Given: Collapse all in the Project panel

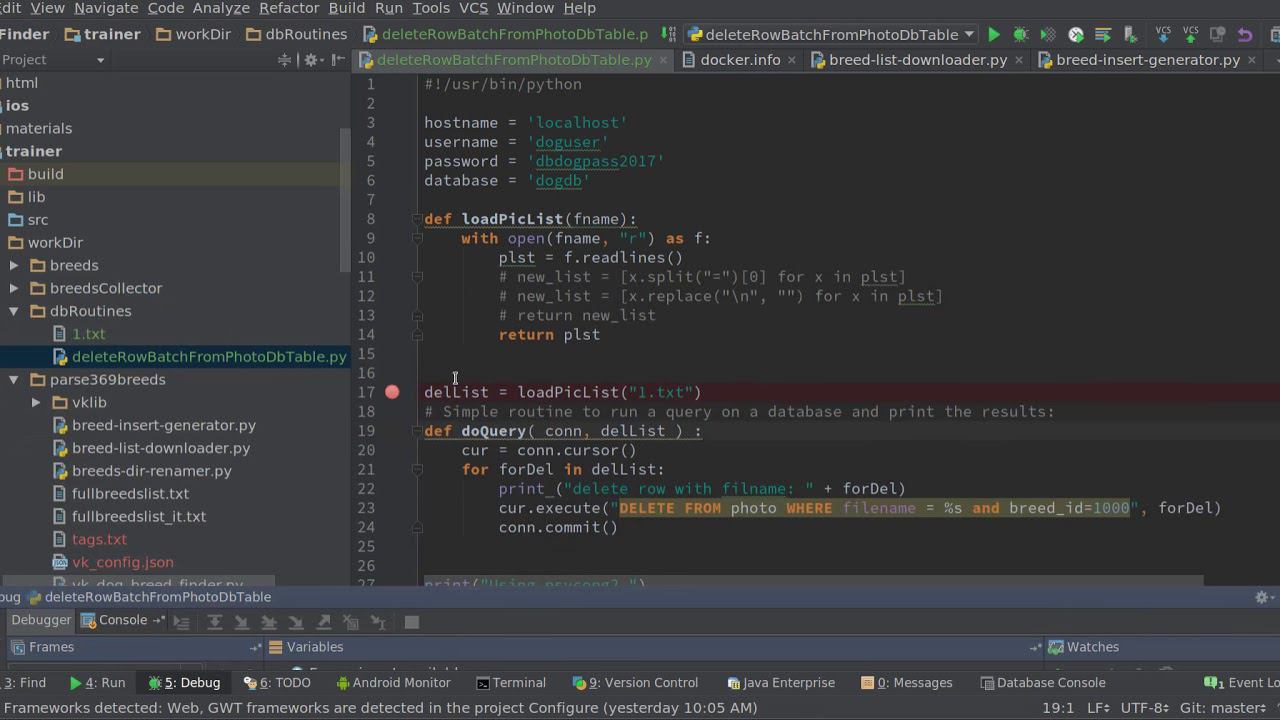Looking at the screenshot, I should point(285,60).
